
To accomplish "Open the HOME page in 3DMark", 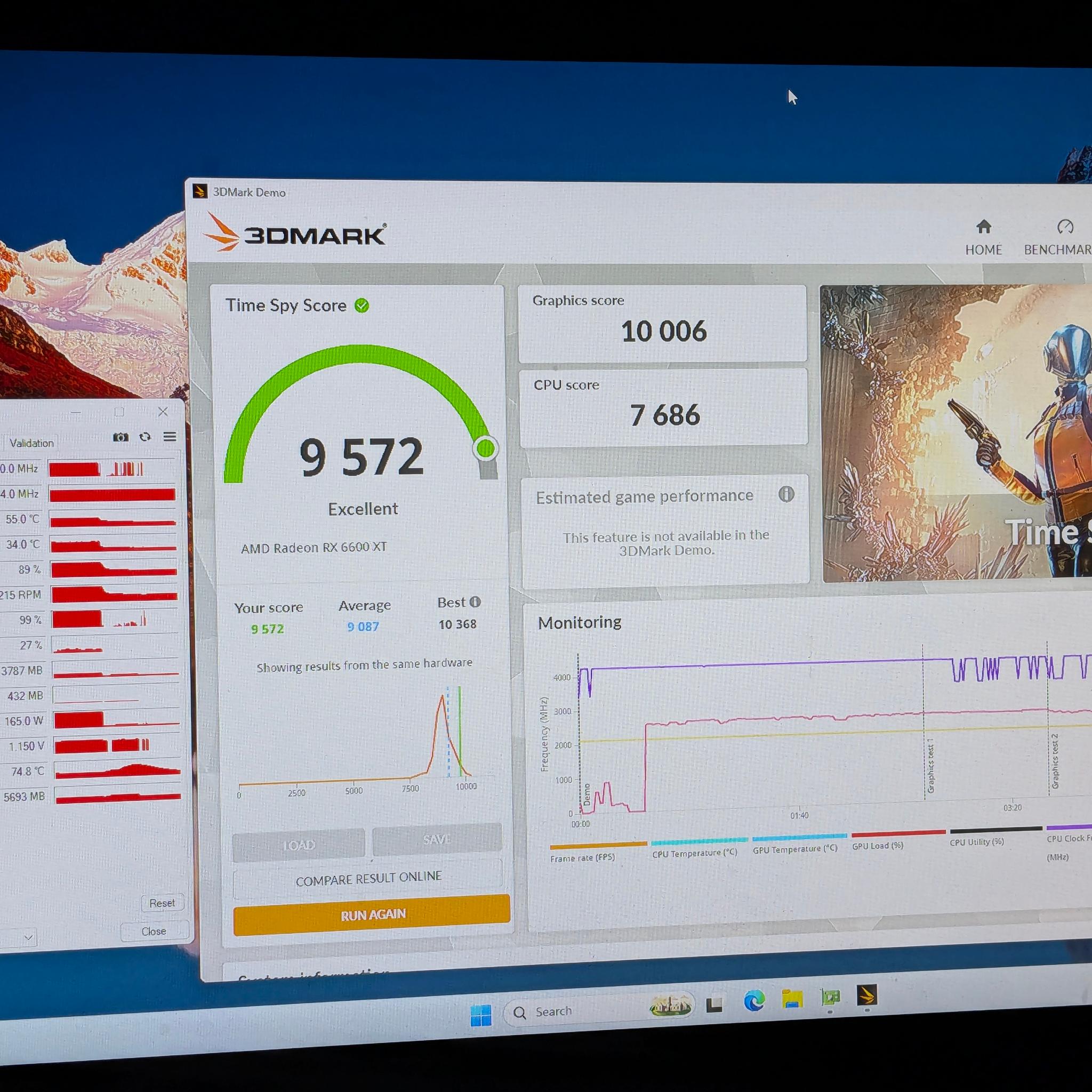I will coord(983,238).
